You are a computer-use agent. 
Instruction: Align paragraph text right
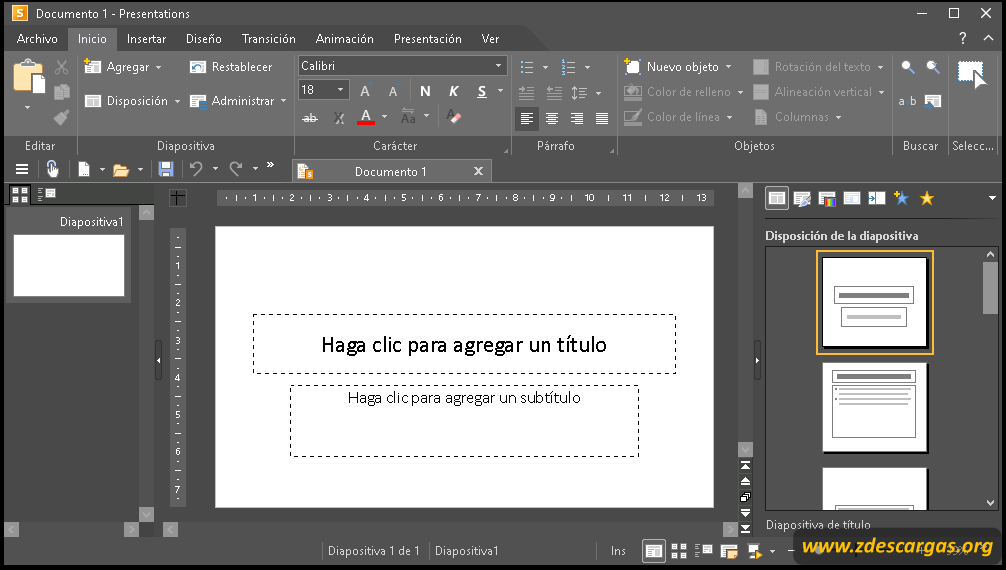tap(577, 118)
